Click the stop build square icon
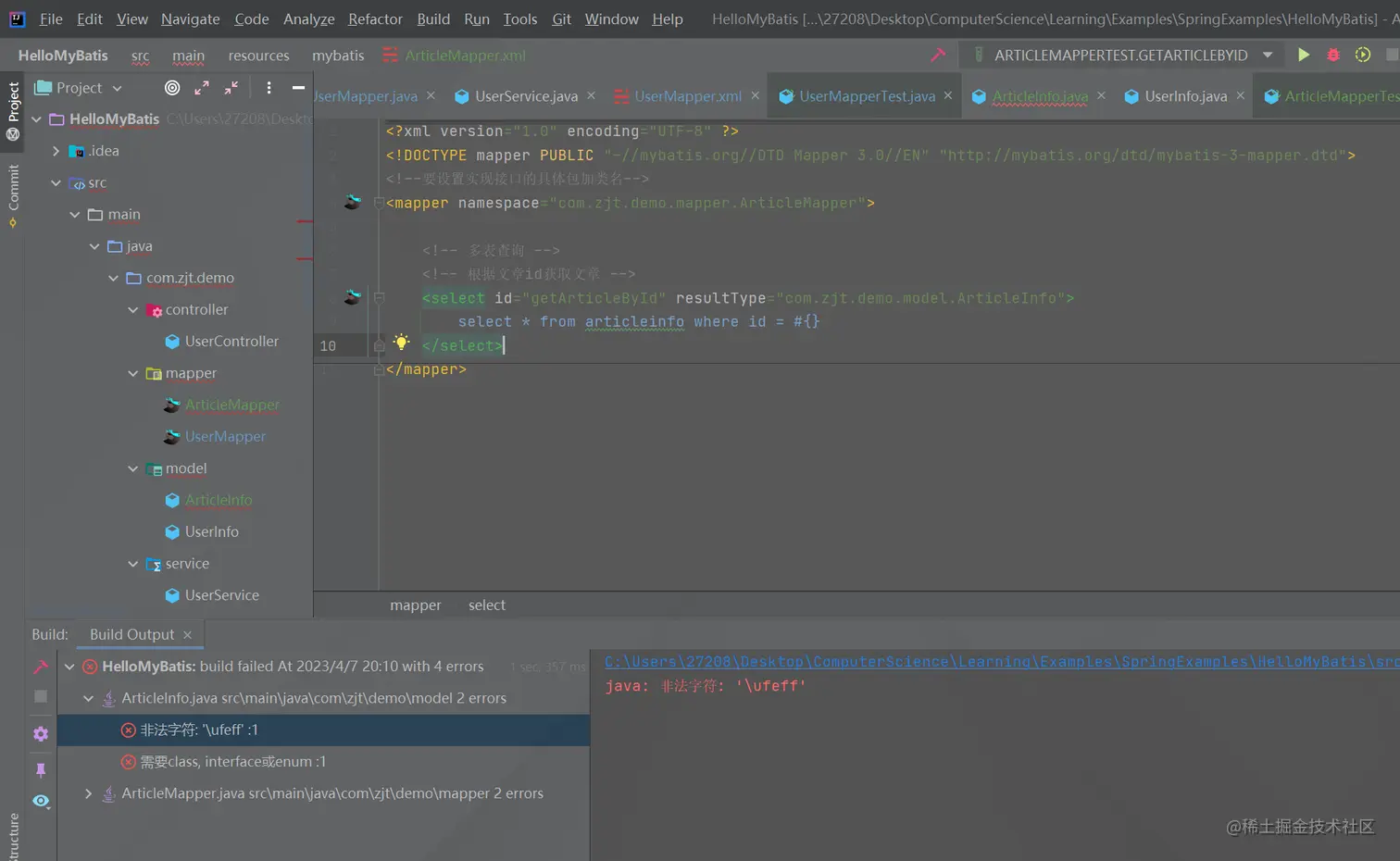This screenshot has width=1400, height=861. (x=41, y=696)
